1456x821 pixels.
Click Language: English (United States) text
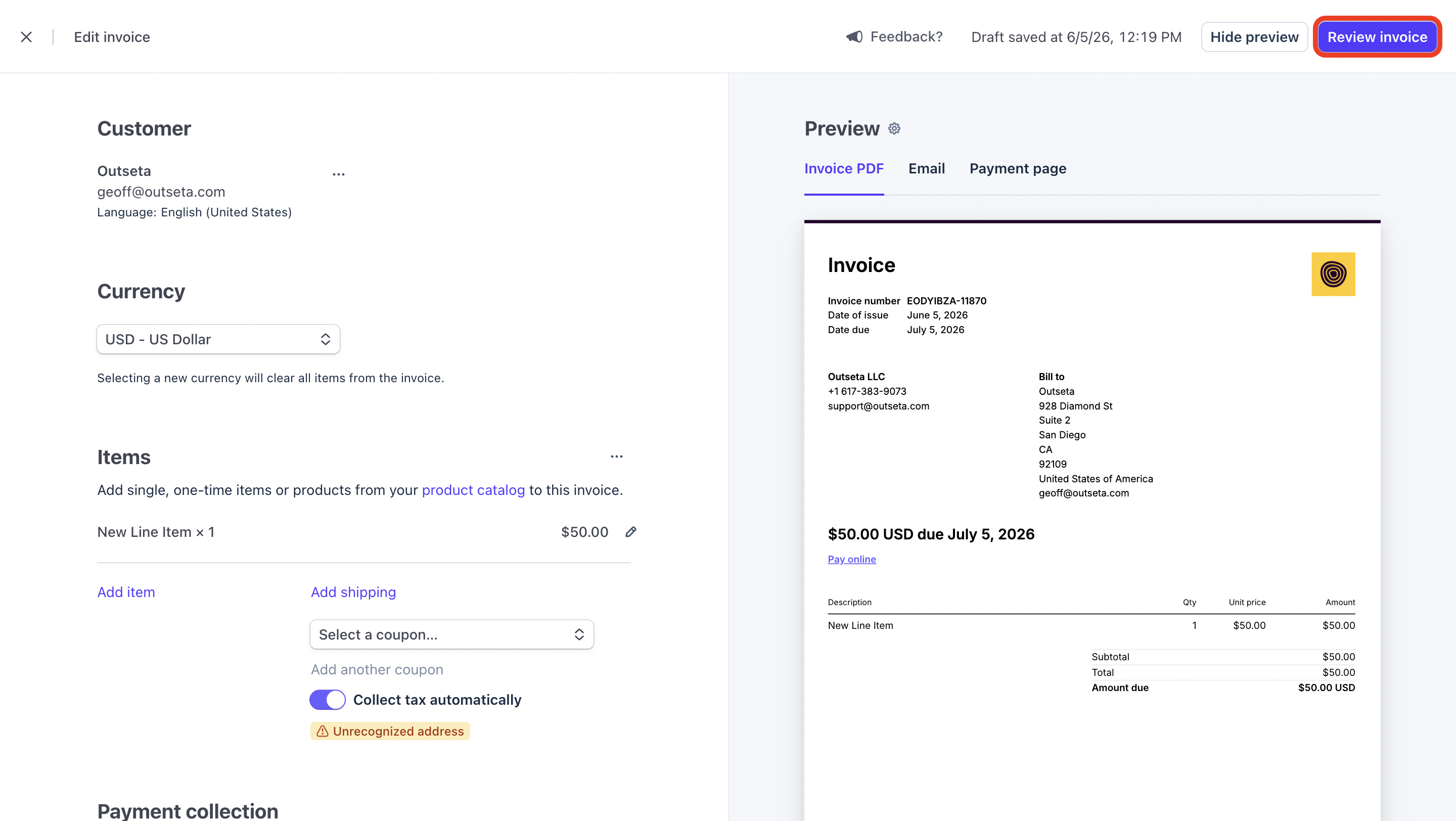(x=195, y=212)
